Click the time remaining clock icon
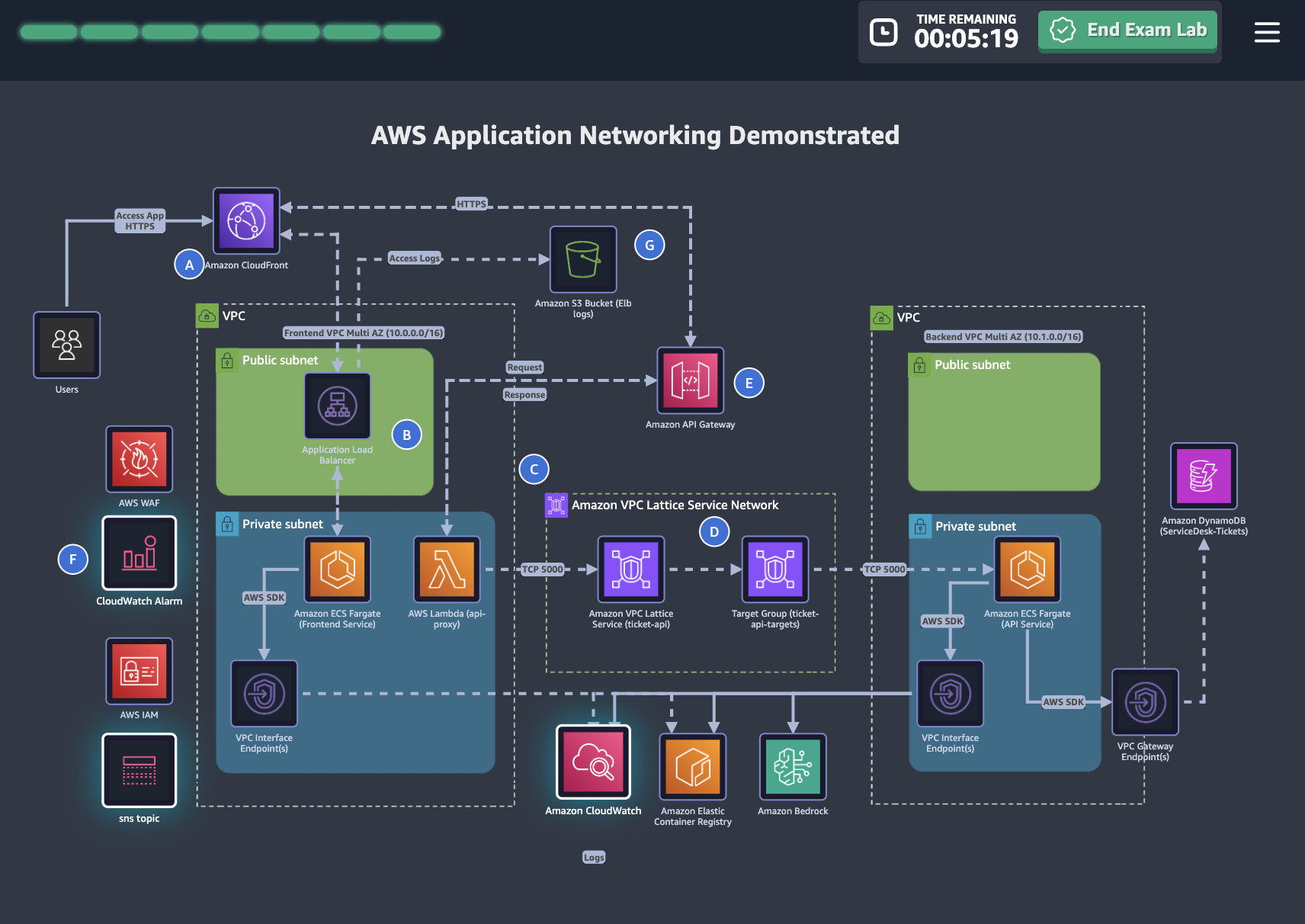Screen dimensions: 1305x924 (884, 32)
